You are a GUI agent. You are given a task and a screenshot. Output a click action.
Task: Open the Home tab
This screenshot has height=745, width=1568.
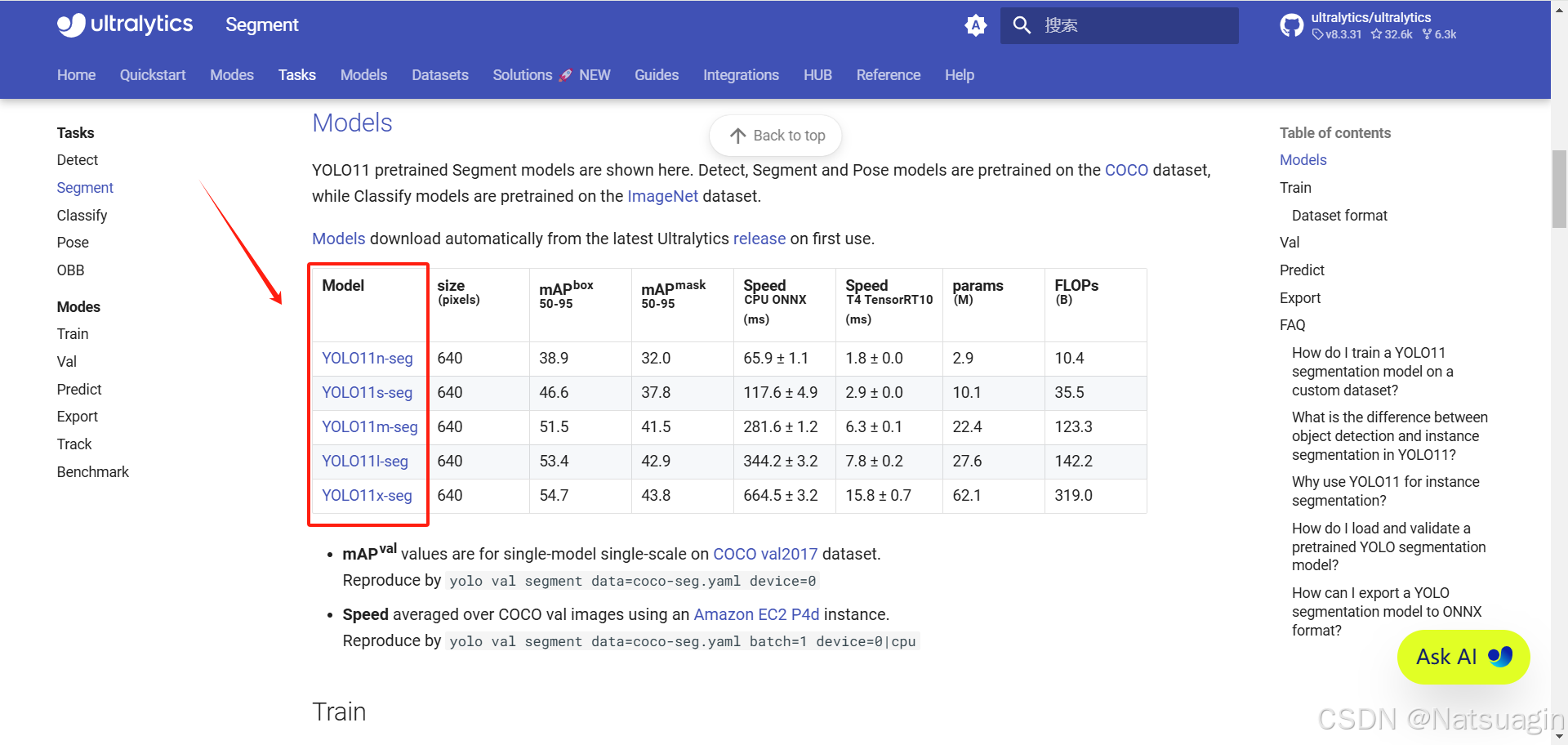tap(76, 75)
